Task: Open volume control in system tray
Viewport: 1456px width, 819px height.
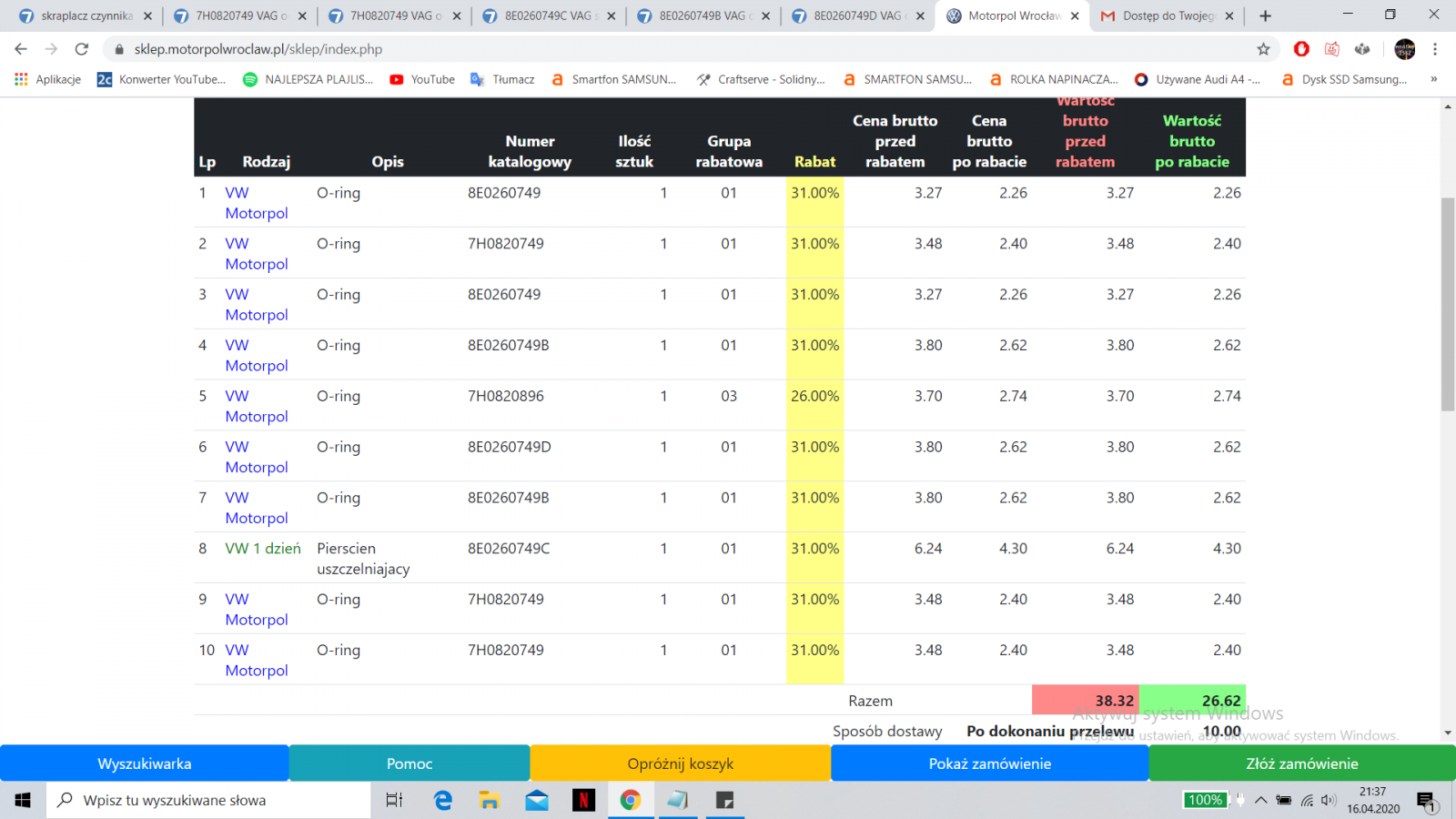Action: (x=1329, y=800)
